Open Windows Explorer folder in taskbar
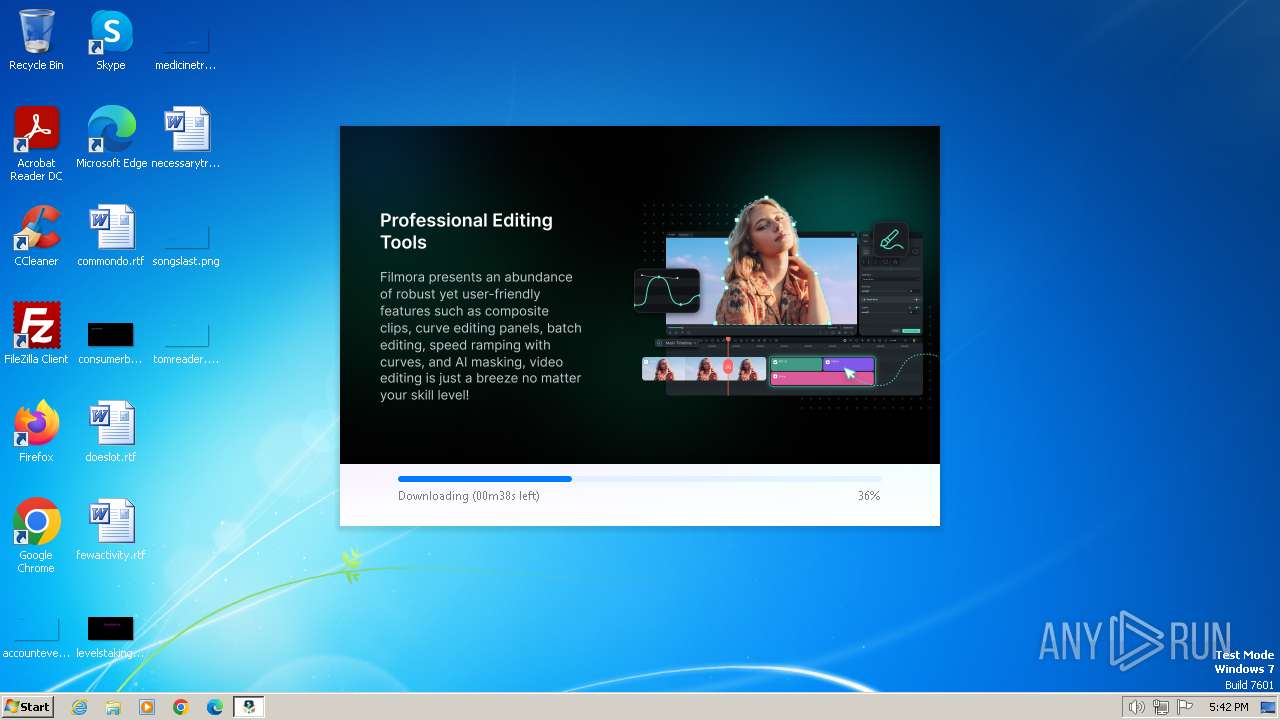 click(113, 707)
